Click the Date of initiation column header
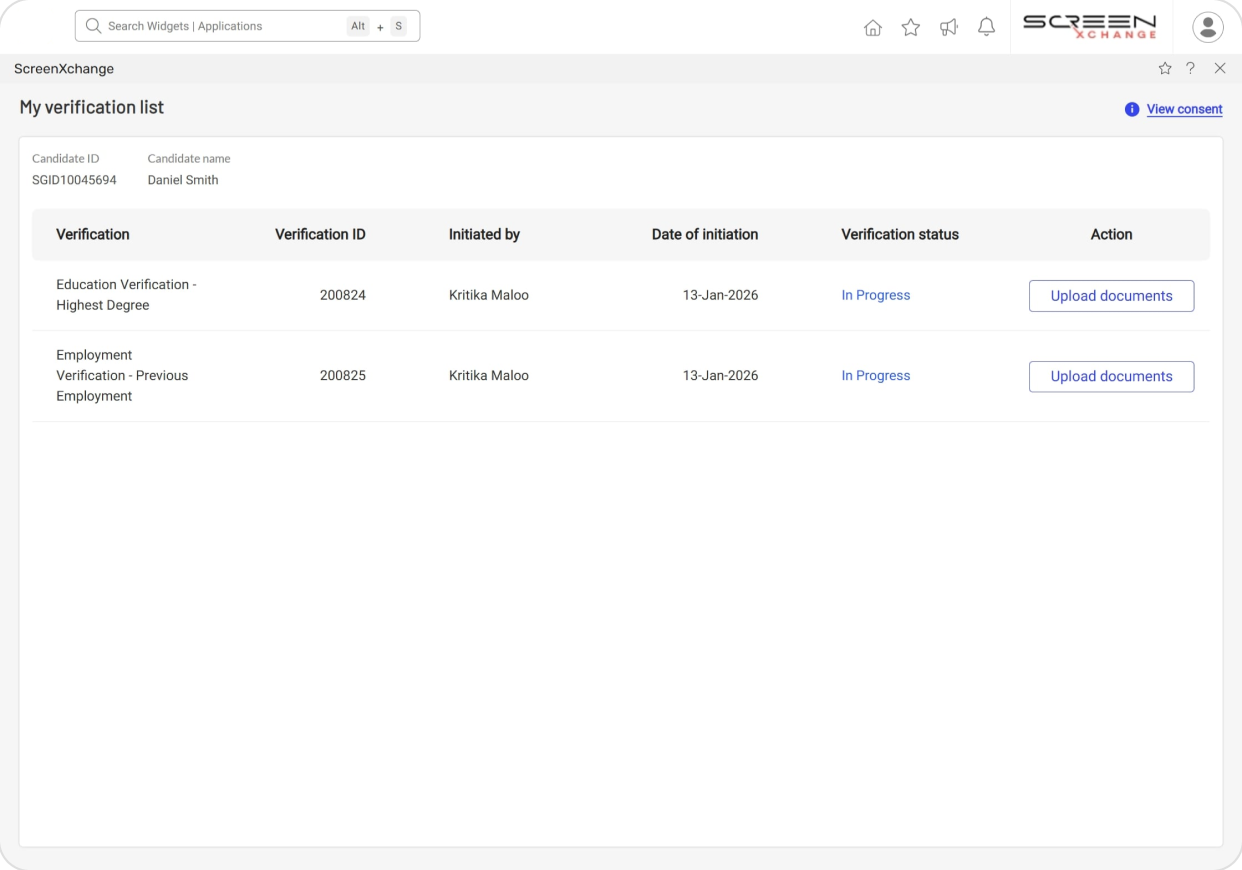This screenshot has height=870, width=1242. click(704, 234)
